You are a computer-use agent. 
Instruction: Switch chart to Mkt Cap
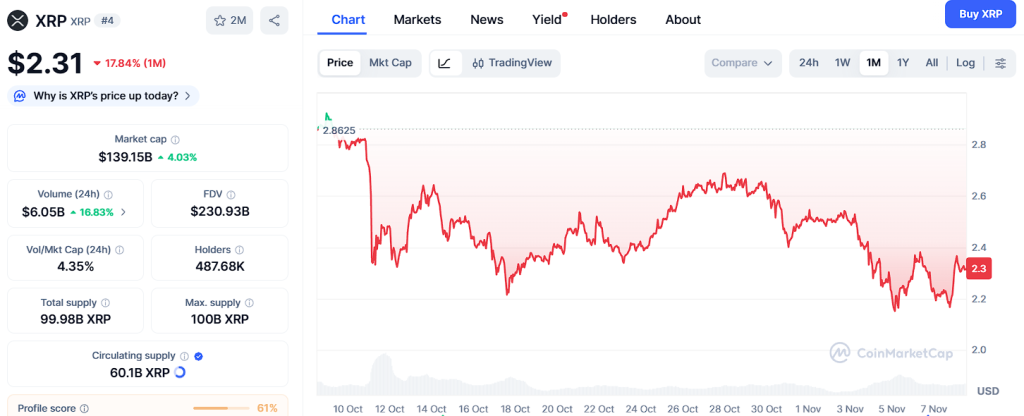click(390, 63)
